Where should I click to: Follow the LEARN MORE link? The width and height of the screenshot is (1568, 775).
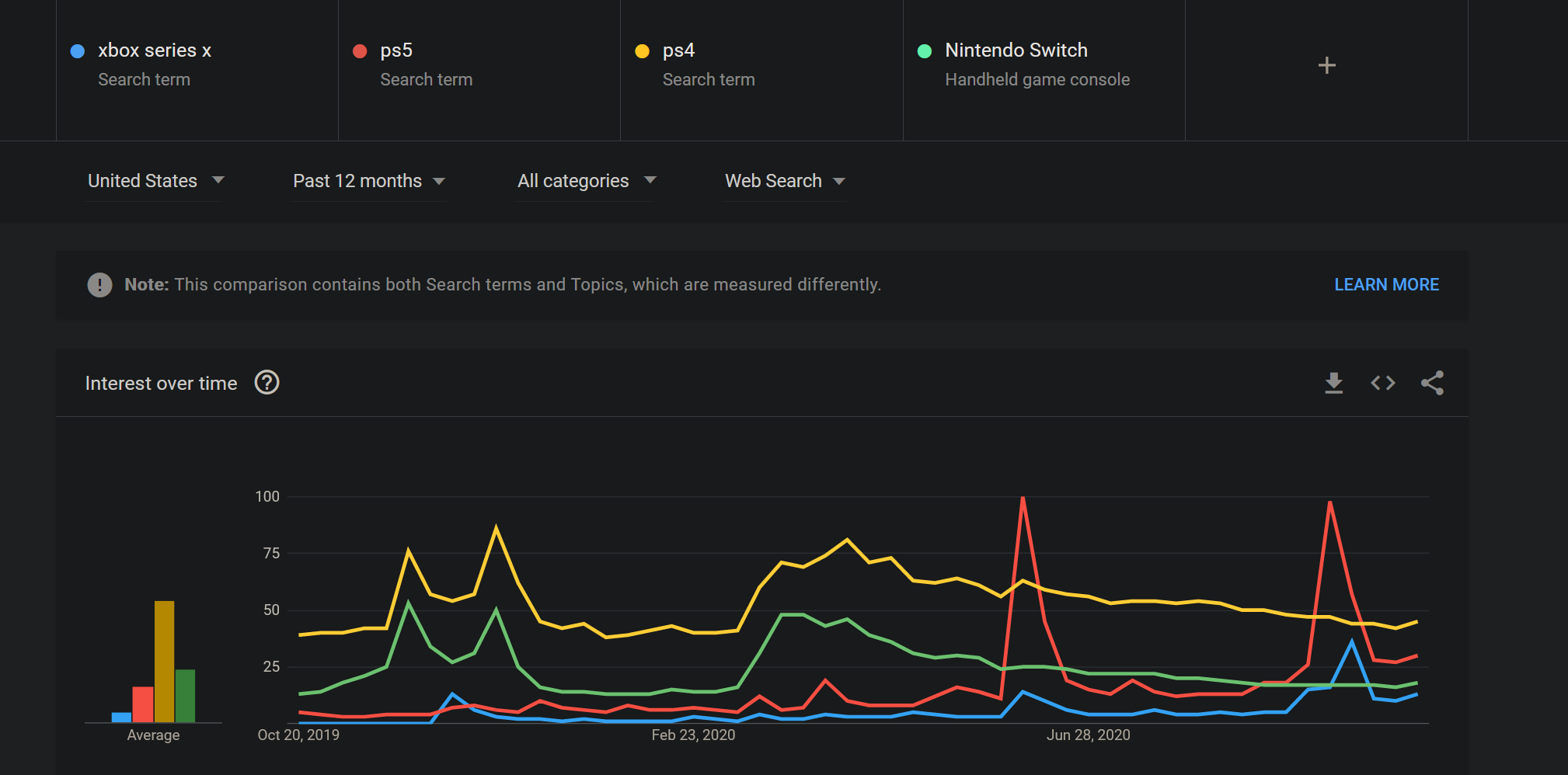[1386, 285]
